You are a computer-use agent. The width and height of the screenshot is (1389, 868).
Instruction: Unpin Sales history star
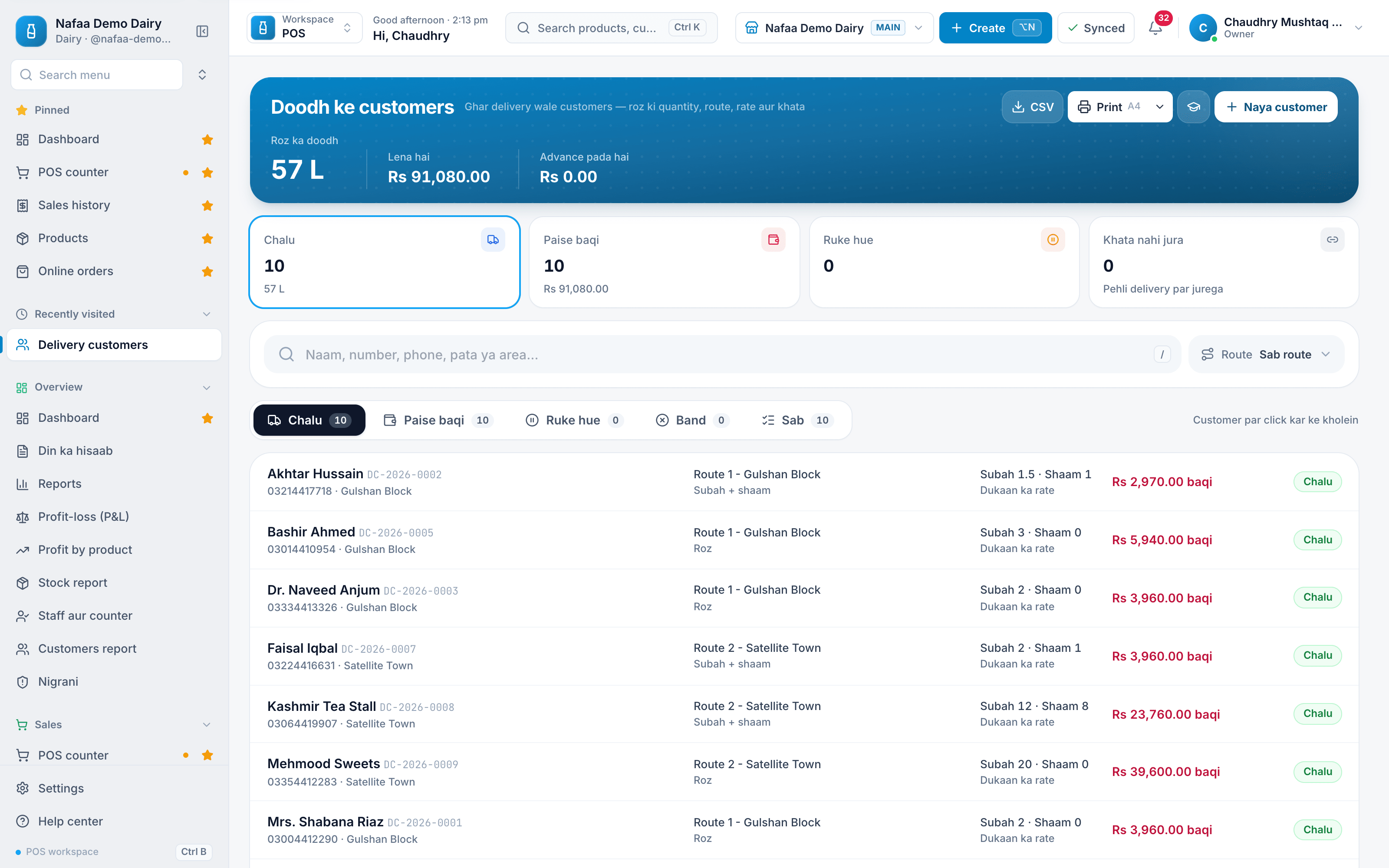[x=208, y=206]
